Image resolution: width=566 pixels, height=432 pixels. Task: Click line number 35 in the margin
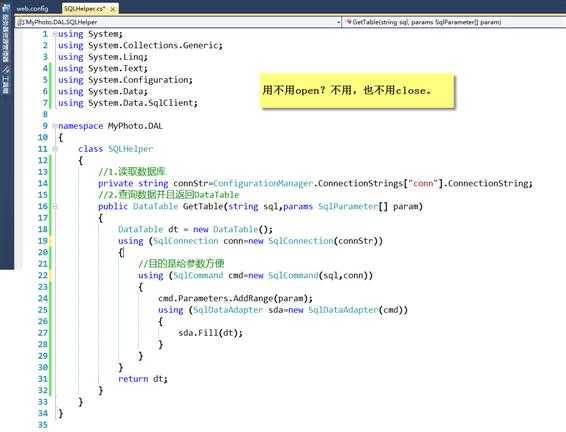[43, 425]
